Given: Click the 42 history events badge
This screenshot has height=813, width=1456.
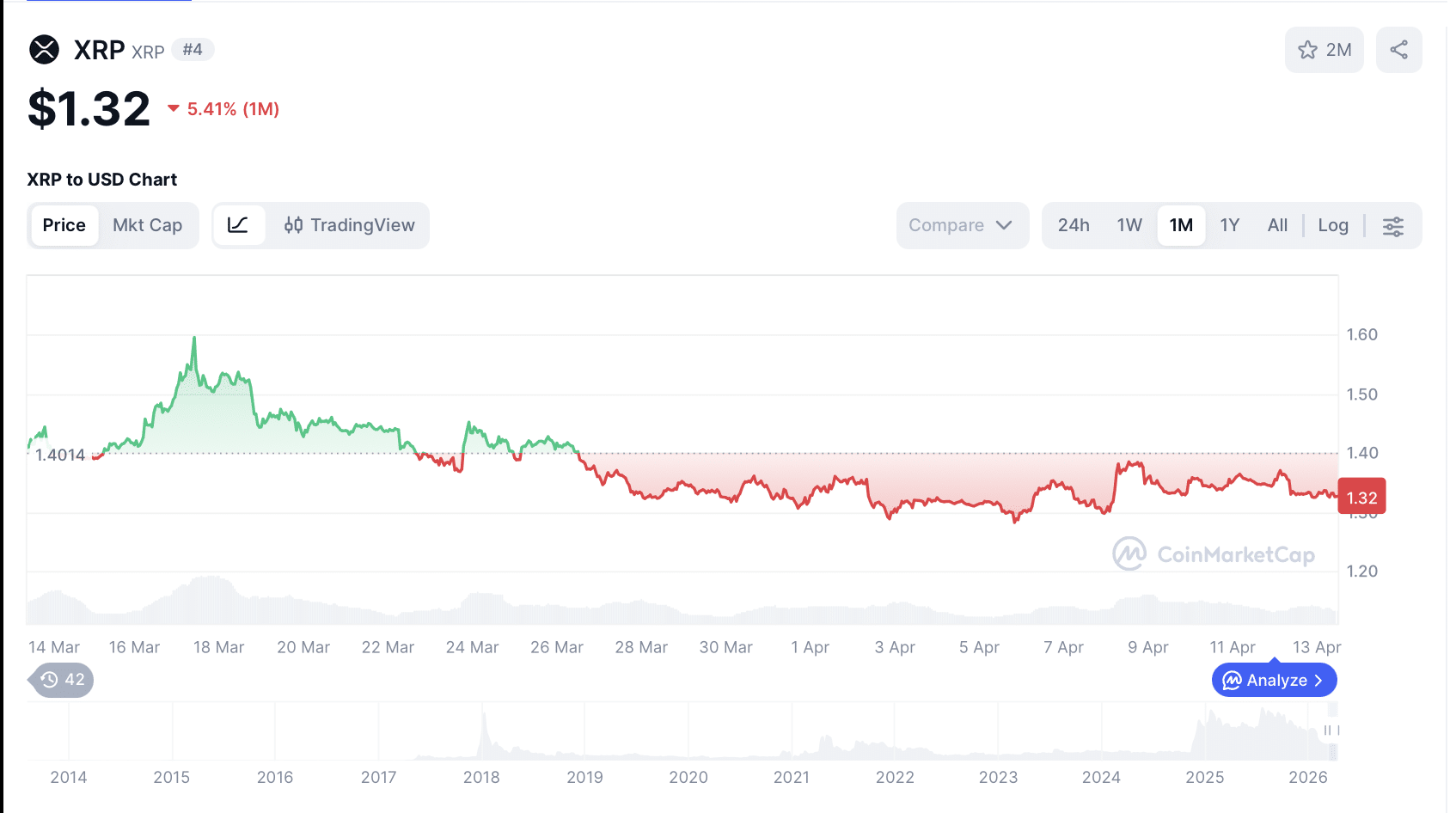Looking at the screenshot, I should (63, 680).
